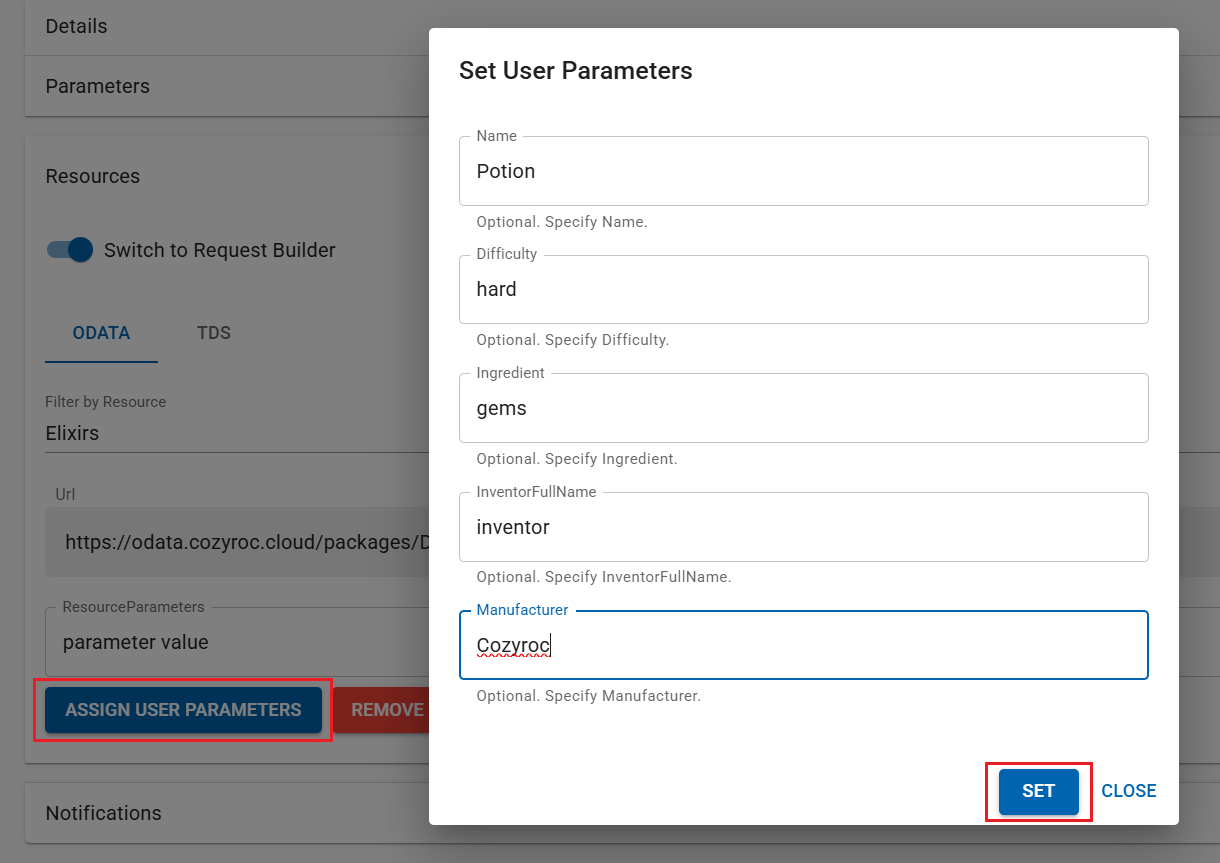Click into the Difficulty text field
This screenshot has height=863, width=1220.
[x=803, y=290]
